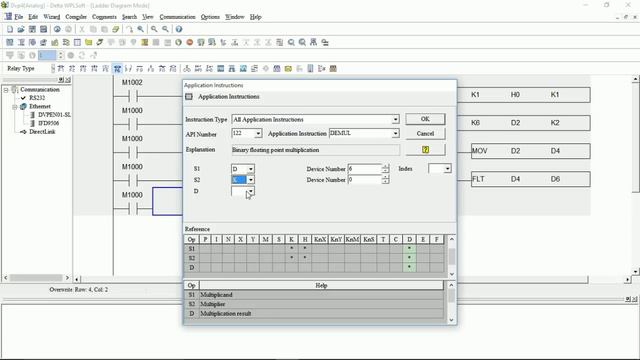This screenshot has width=640, height=360.
Task: Click the MOV instruction block in ladder
Action: [531, 151]
